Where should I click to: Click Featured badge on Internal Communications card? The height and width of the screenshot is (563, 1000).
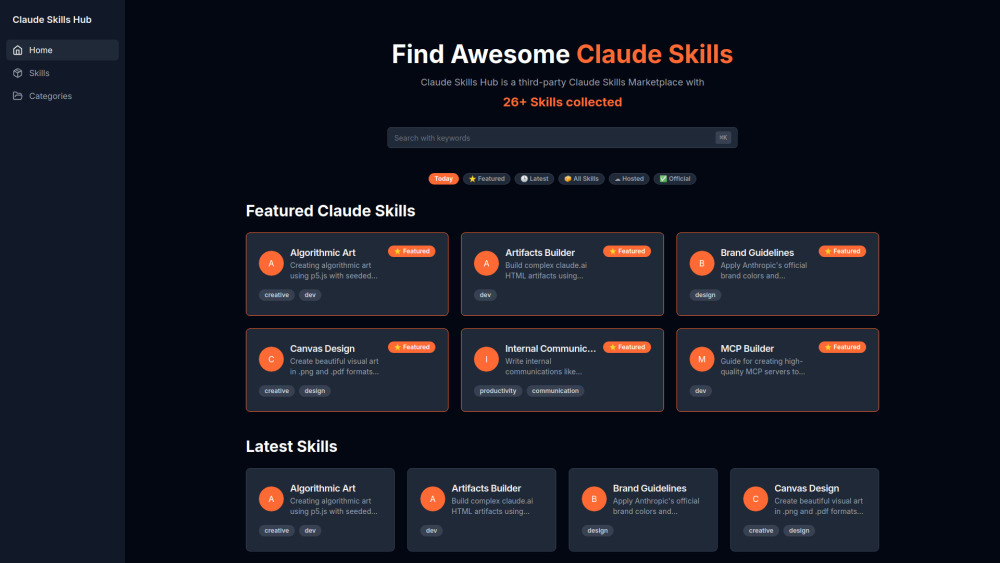point(627,347)
